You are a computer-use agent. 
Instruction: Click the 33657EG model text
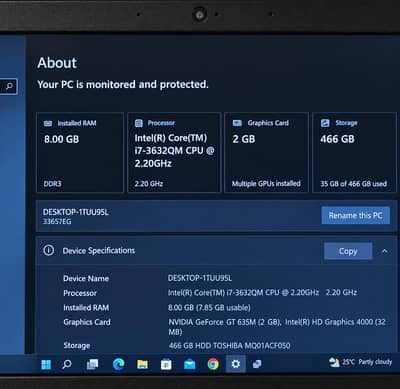[x=57, y=221]
